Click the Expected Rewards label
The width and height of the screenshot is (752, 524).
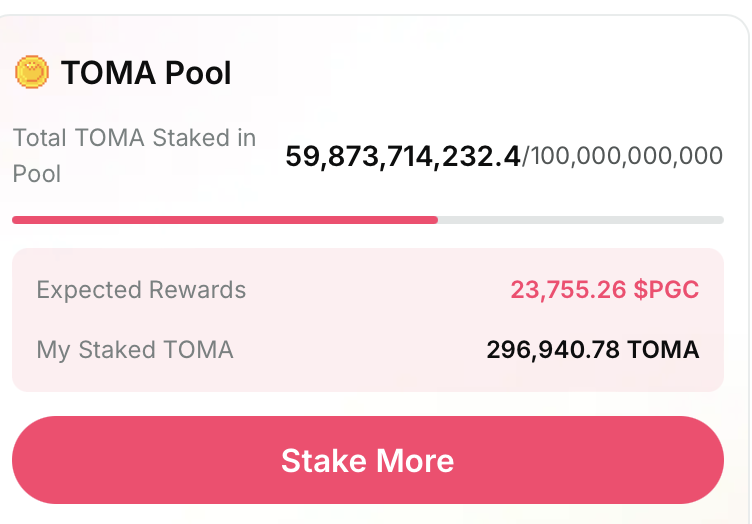point(141,290)
